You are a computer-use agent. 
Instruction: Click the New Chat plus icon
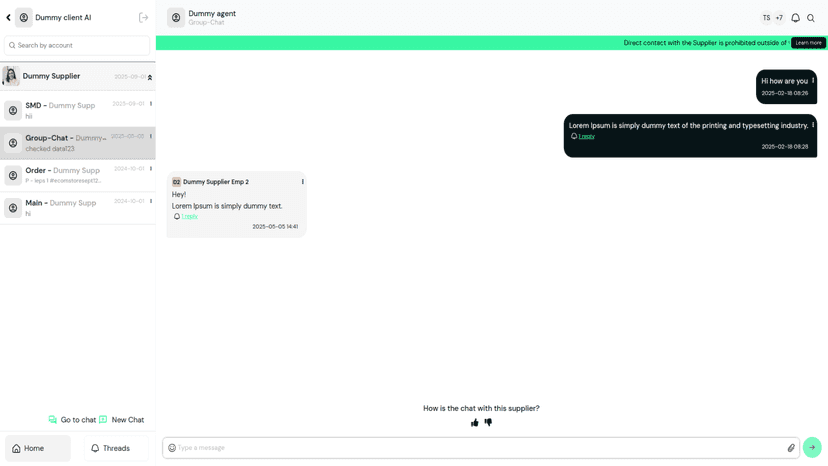point(103,420)
